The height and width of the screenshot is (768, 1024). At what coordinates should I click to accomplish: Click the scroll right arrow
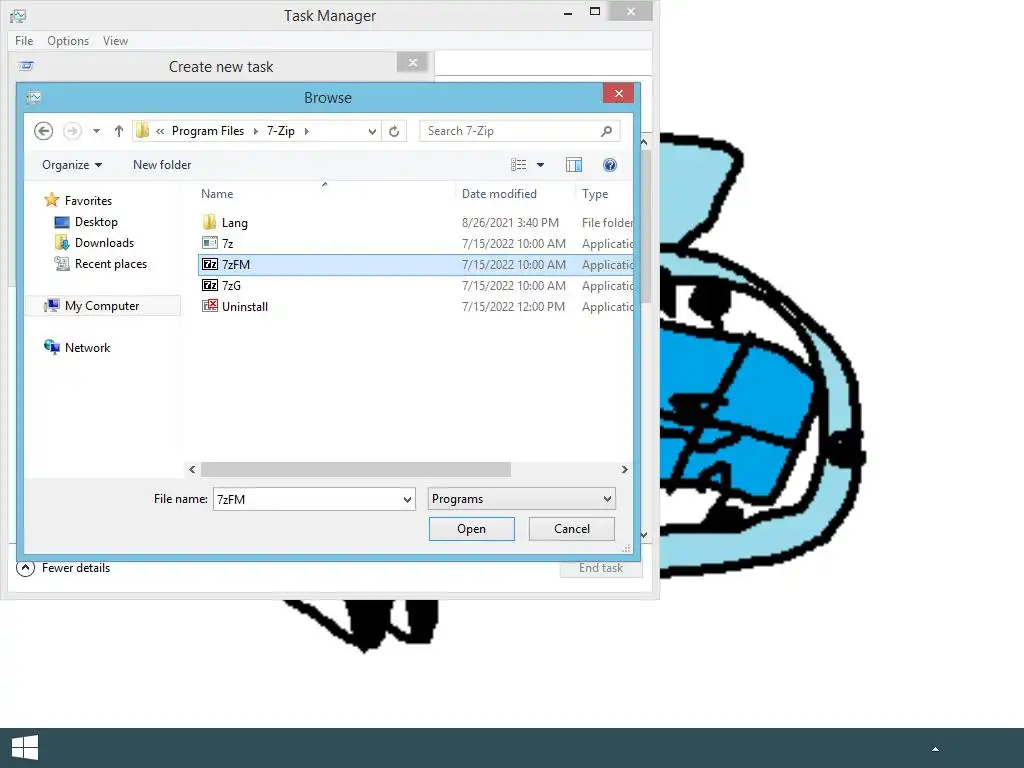(x=624, y=470)
